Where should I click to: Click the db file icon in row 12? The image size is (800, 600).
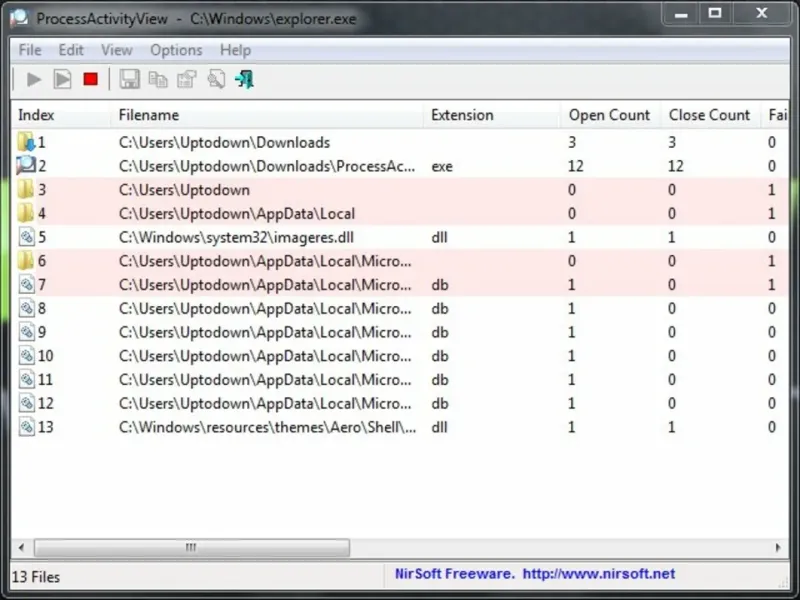click(27, 403)
